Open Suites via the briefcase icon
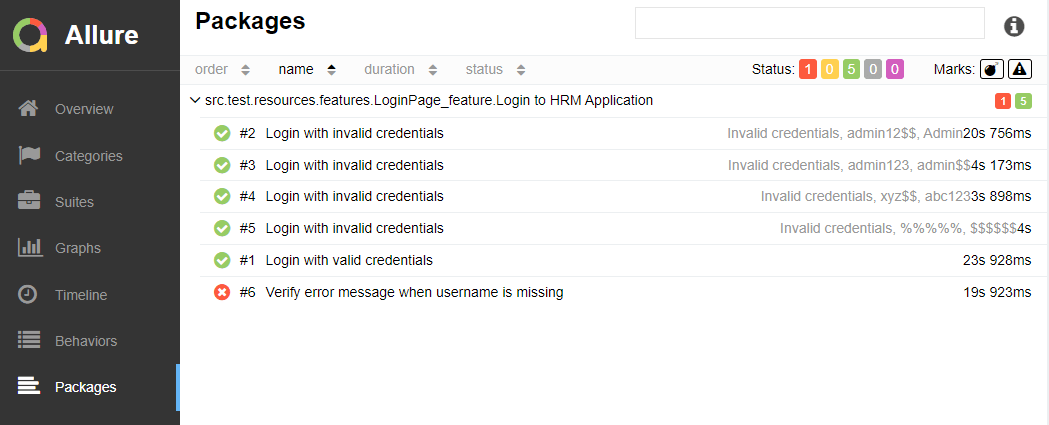1049x425 pixels. (29, 202)
